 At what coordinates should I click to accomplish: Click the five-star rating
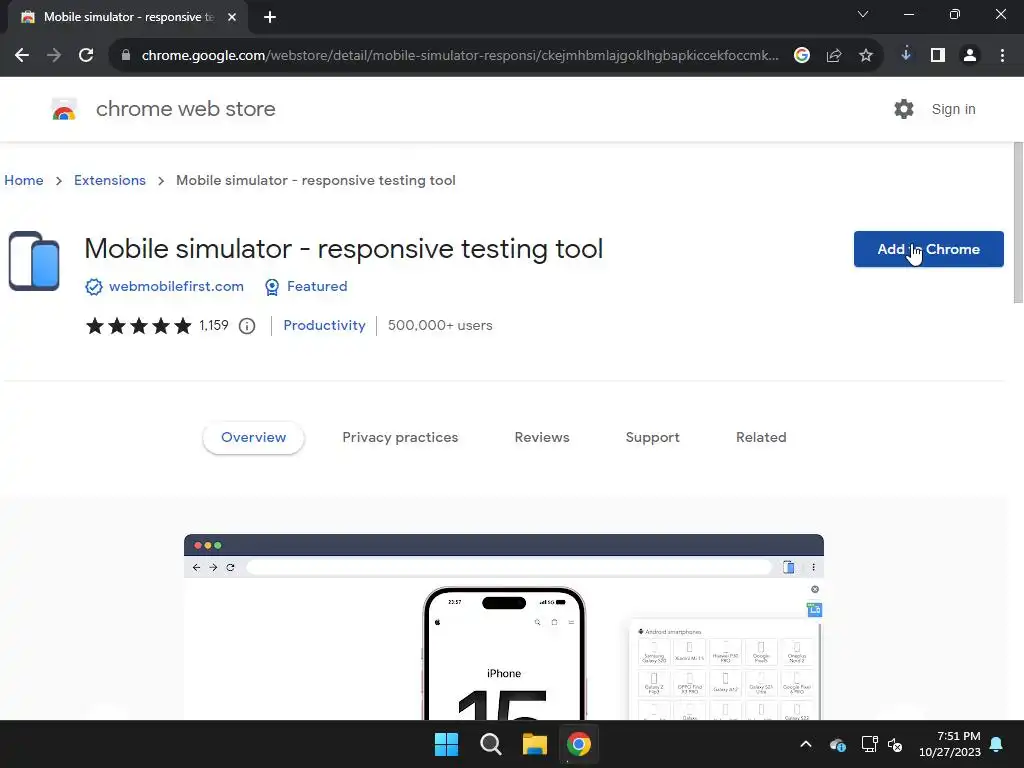pos(138,325)
